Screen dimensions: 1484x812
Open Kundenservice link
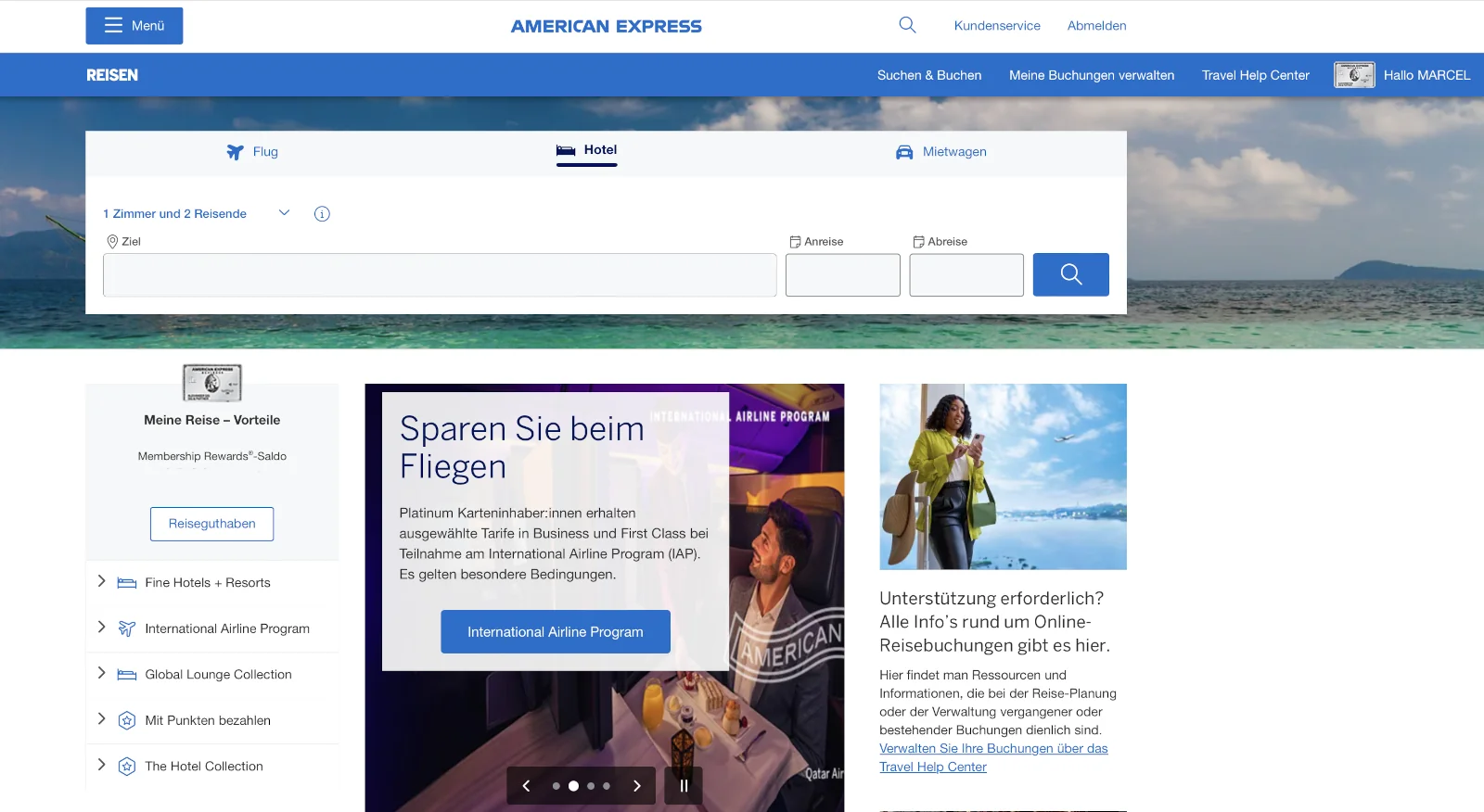click(x=997, y=26)
